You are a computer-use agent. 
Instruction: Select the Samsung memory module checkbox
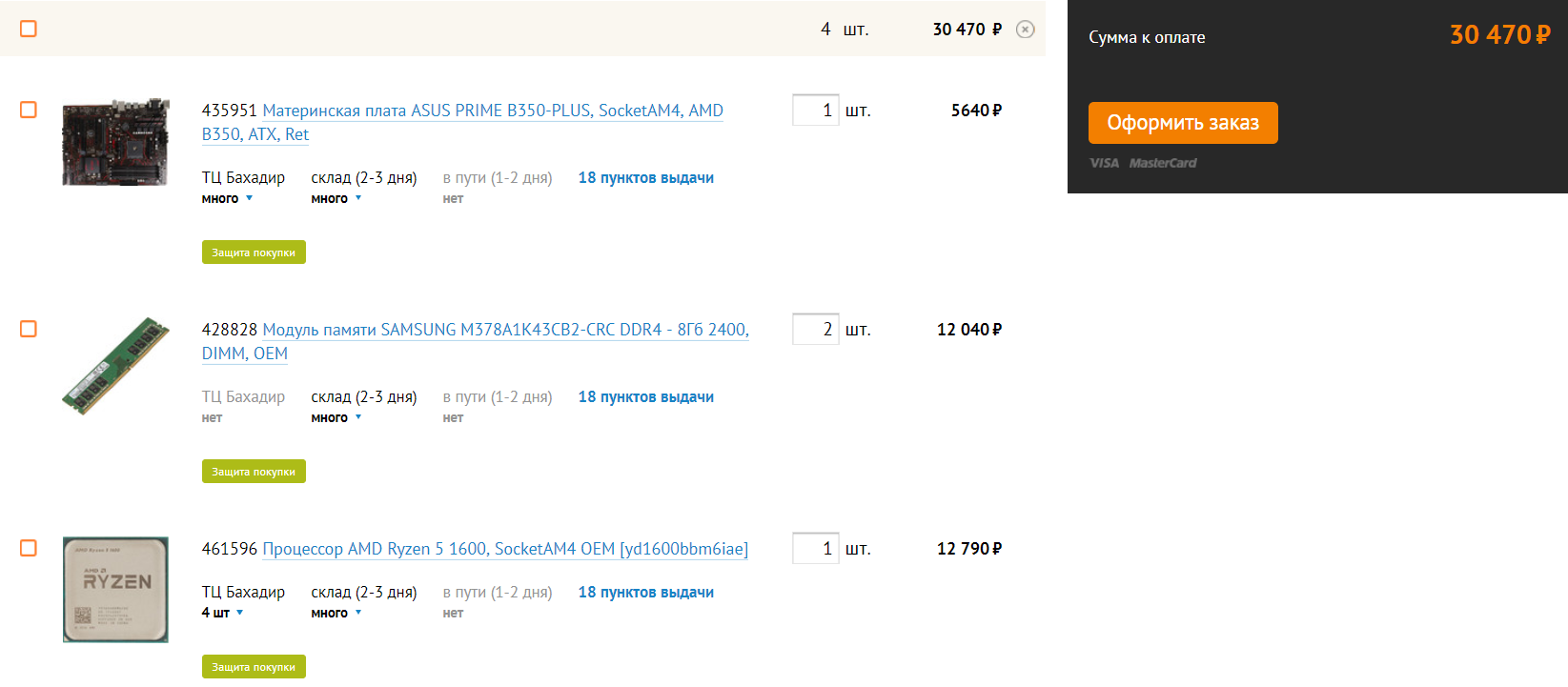[x=29, y=329]
